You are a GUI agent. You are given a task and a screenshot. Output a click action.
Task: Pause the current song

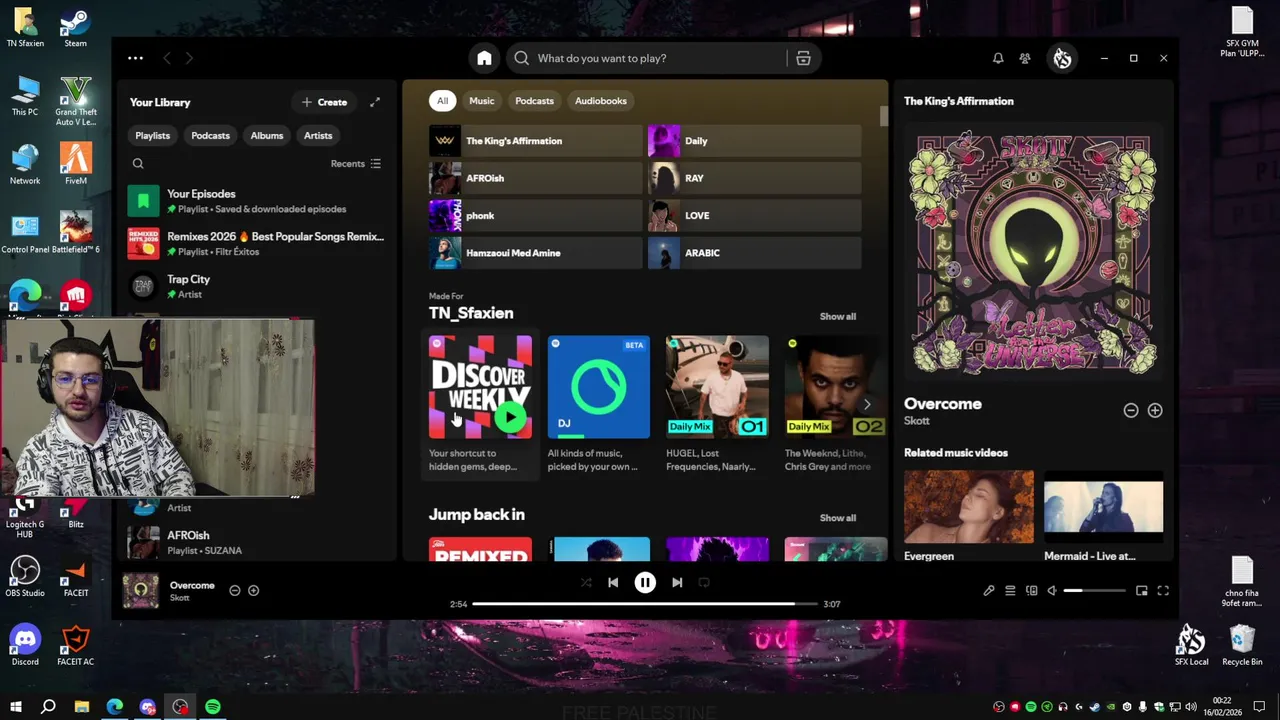click(645, 582)
